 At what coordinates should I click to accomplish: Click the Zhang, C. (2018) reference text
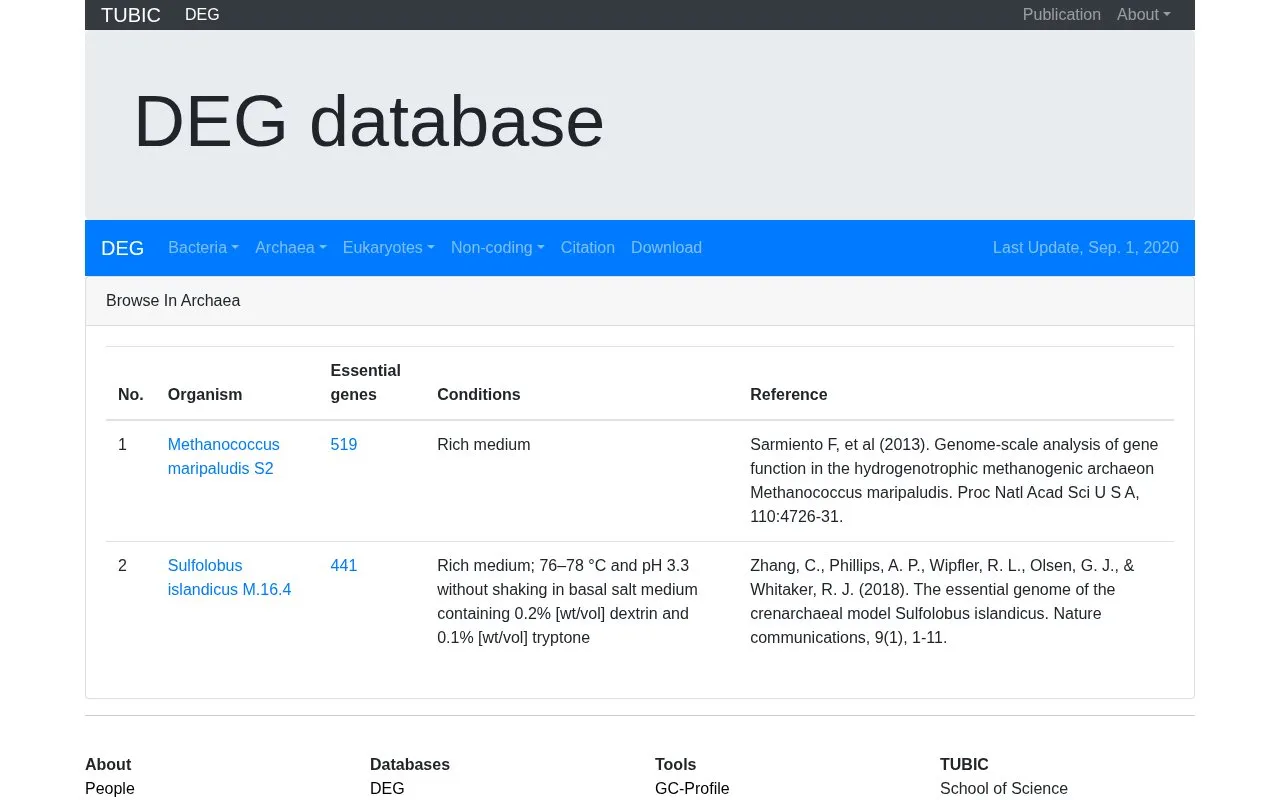click(x=942, y=601)
